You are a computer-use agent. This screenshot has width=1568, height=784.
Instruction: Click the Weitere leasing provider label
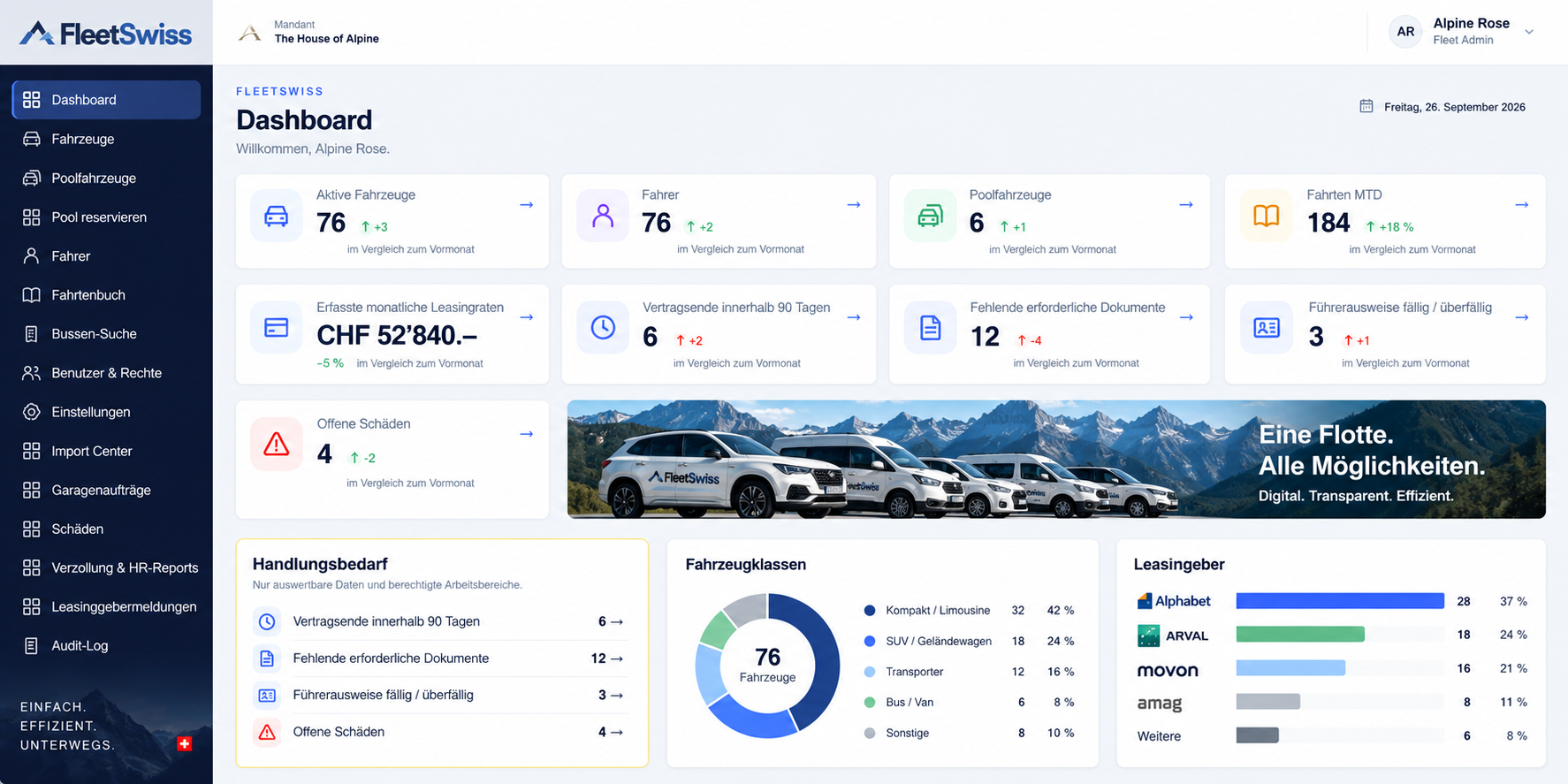1159,736
